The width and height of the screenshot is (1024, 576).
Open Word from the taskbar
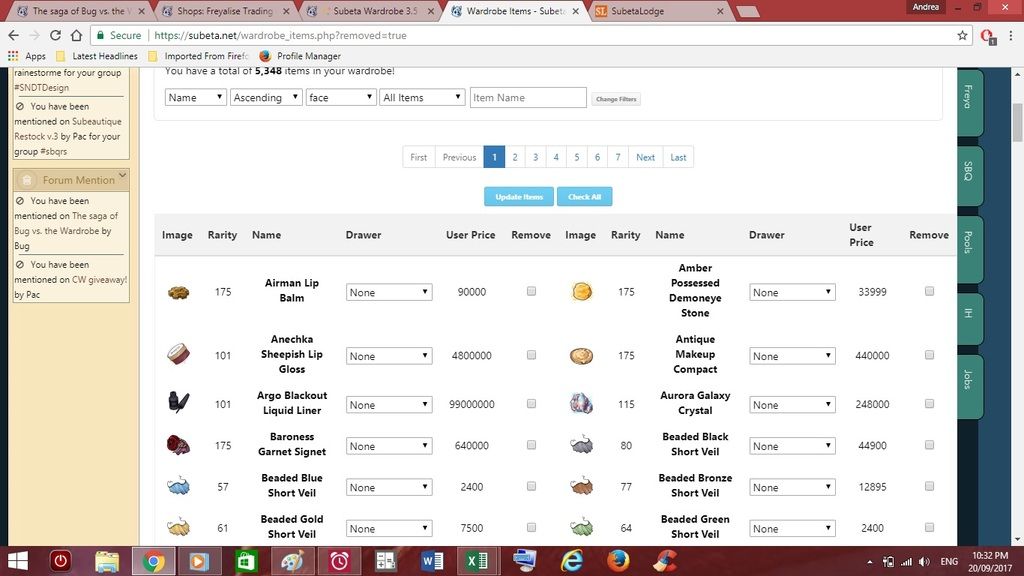click(432, 561)
